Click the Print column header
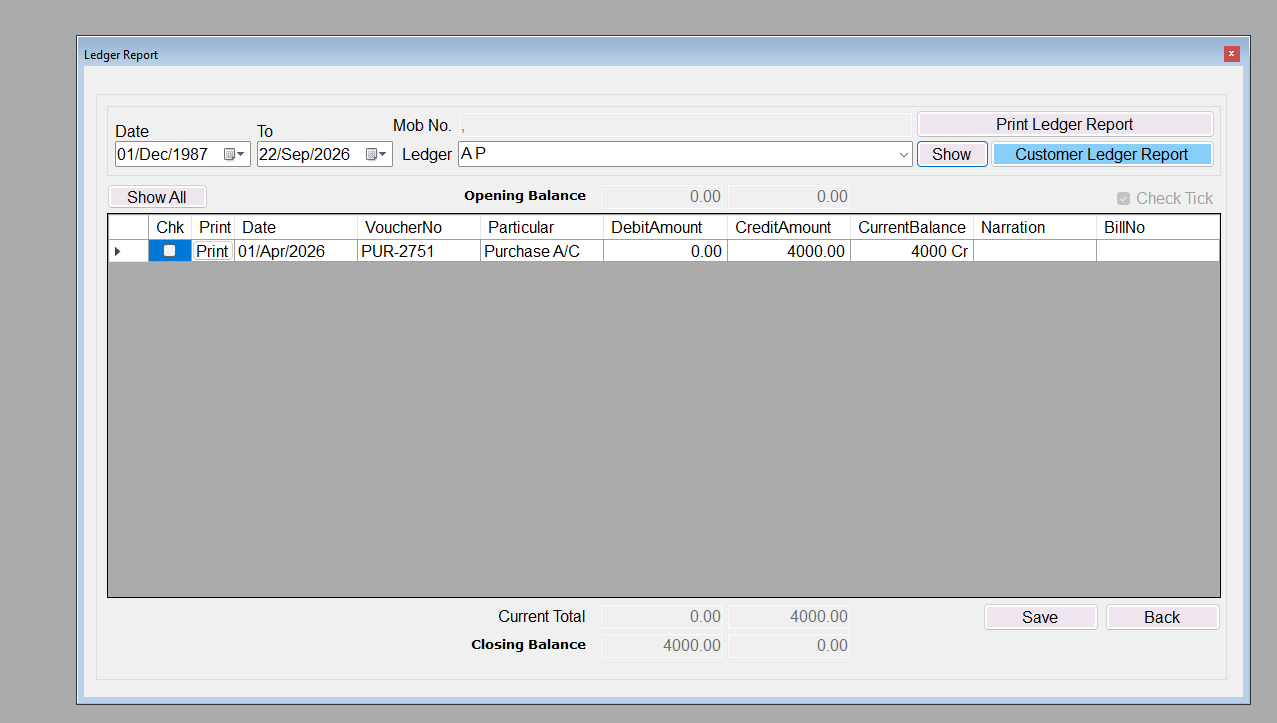 213,227
